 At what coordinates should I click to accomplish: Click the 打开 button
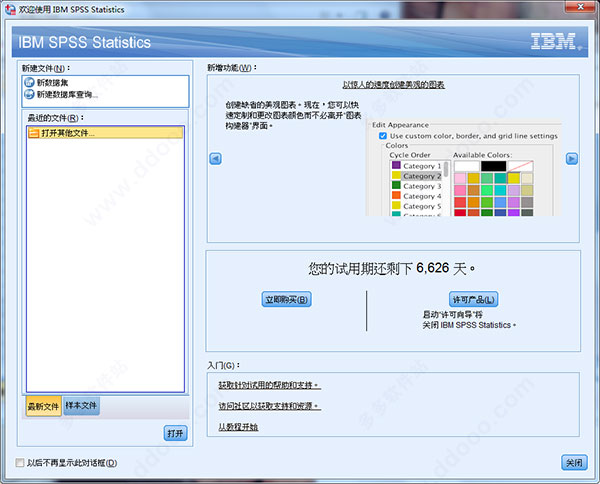coord(175,433)
